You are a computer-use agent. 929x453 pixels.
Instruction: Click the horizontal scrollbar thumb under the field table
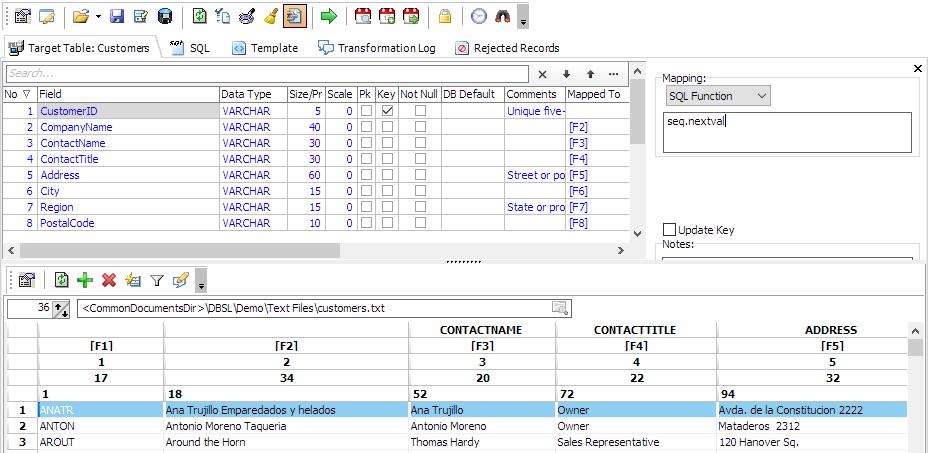coord(180,250)
